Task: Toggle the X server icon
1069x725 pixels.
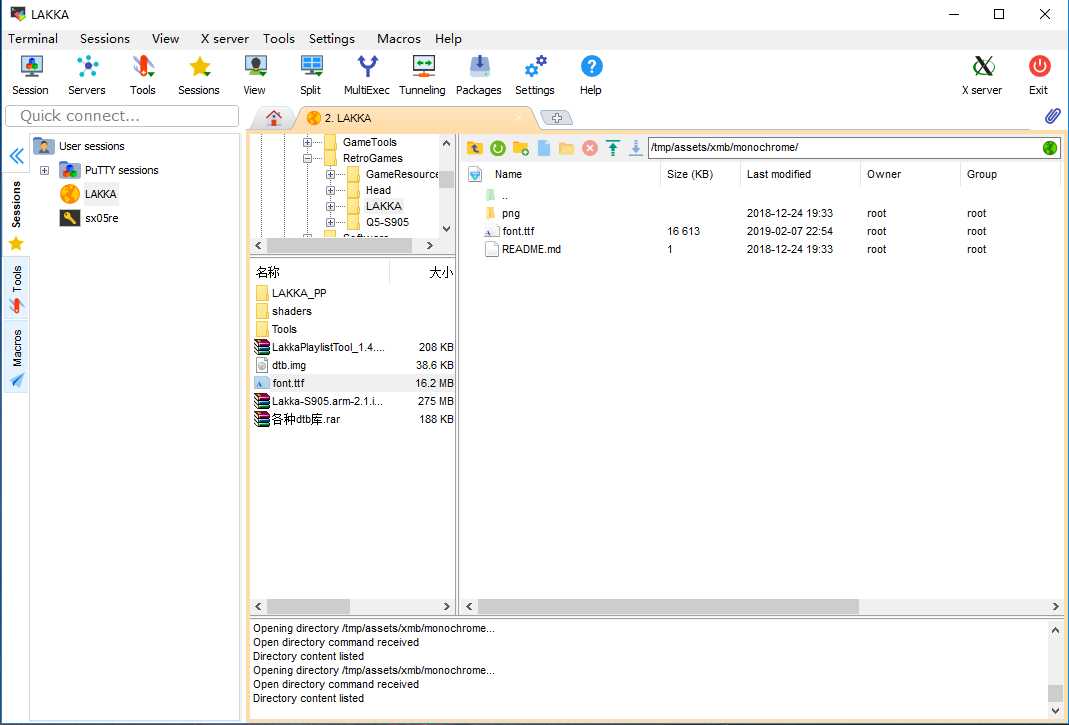Action: pyautogui.click(x=982, y=75)
